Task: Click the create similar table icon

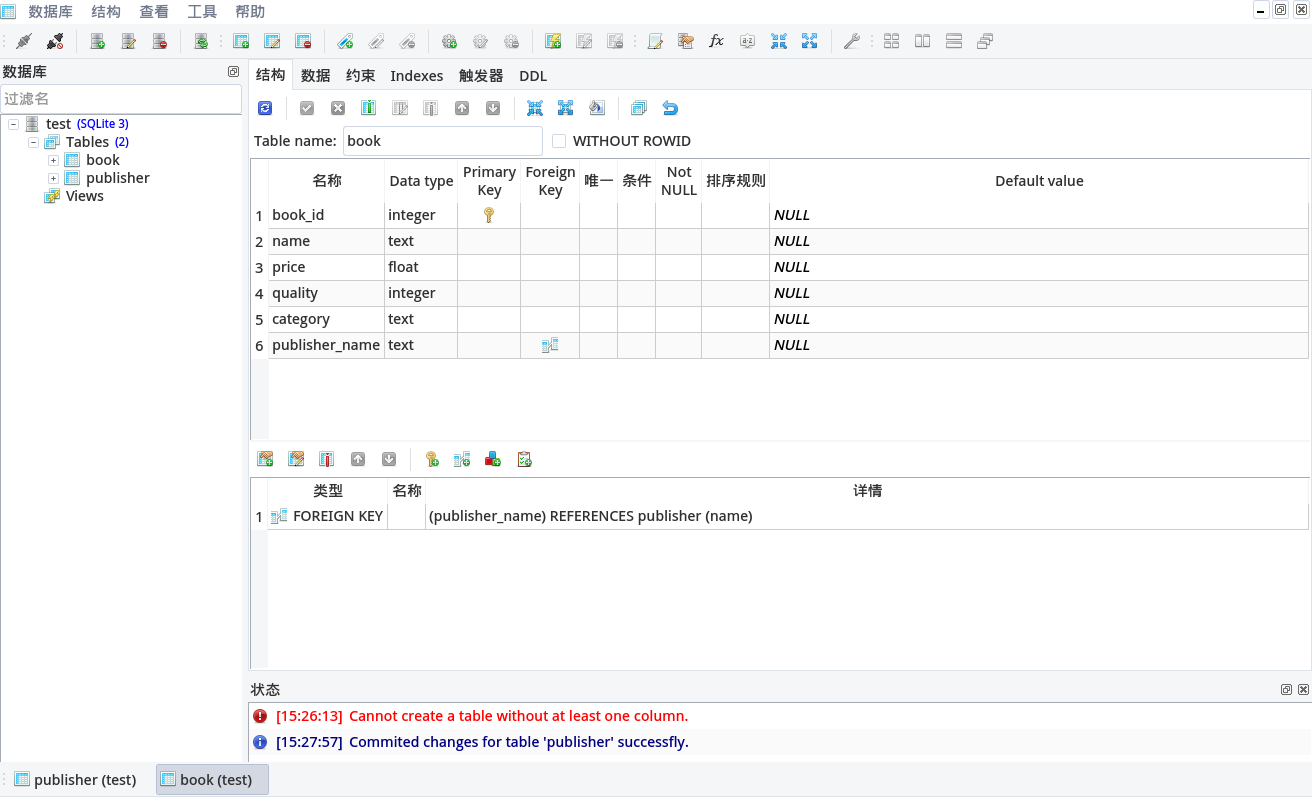Action: click(638, 108)
